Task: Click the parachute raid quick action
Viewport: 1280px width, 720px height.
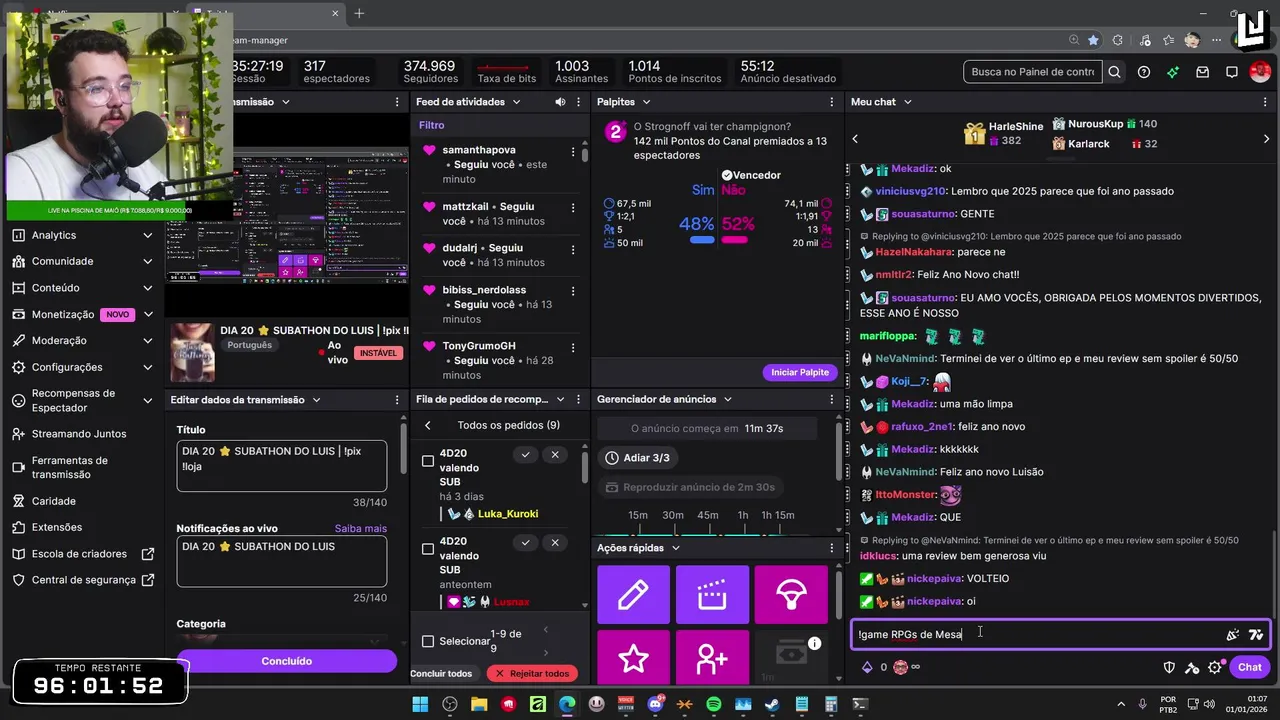Action: (x=791, y=594)
